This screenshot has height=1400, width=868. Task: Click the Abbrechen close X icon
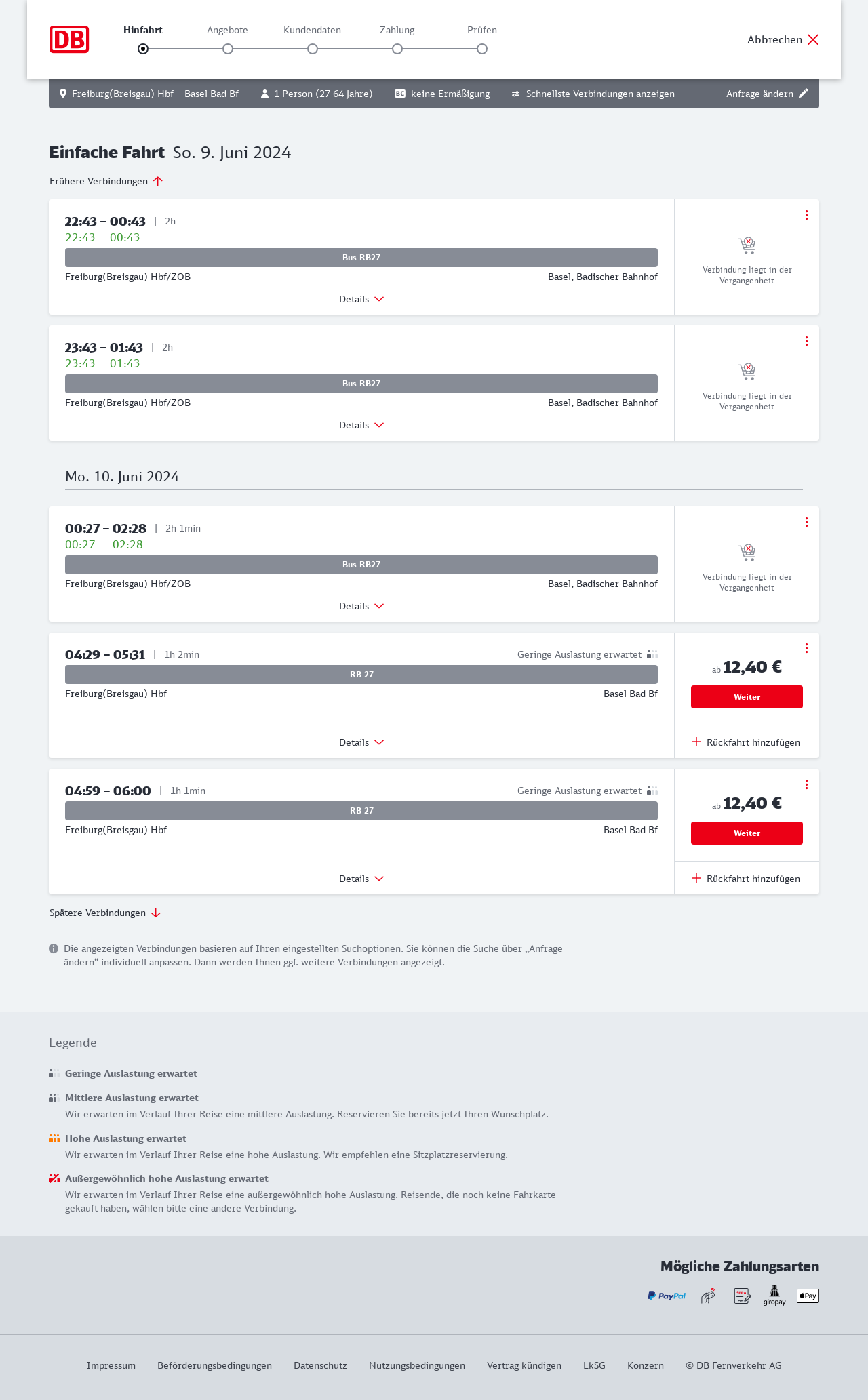813,40
